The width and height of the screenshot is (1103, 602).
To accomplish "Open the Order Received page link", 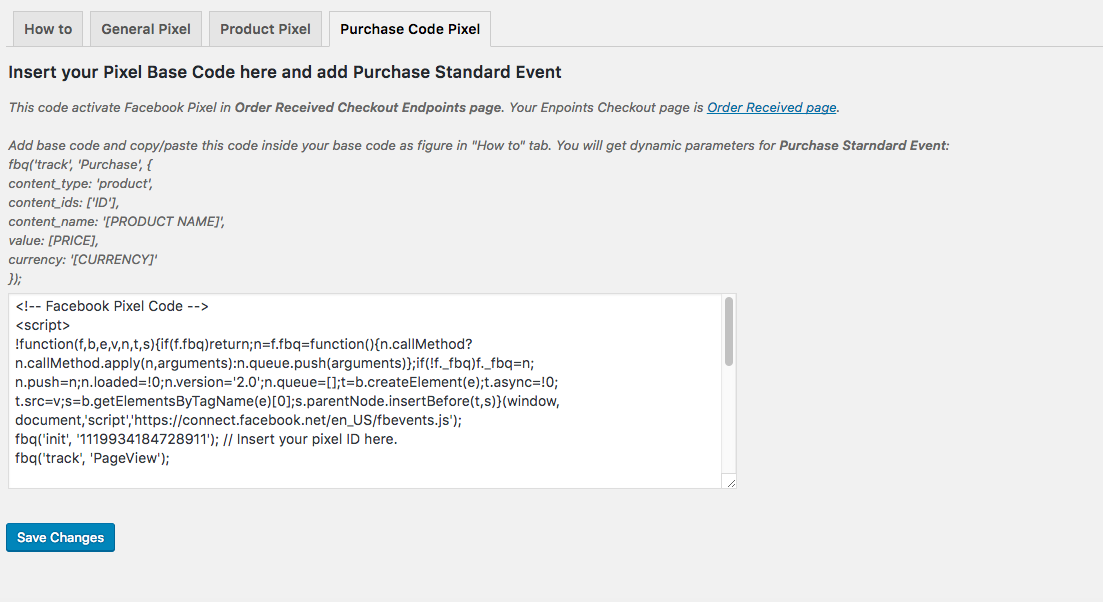I will point(772,108).
